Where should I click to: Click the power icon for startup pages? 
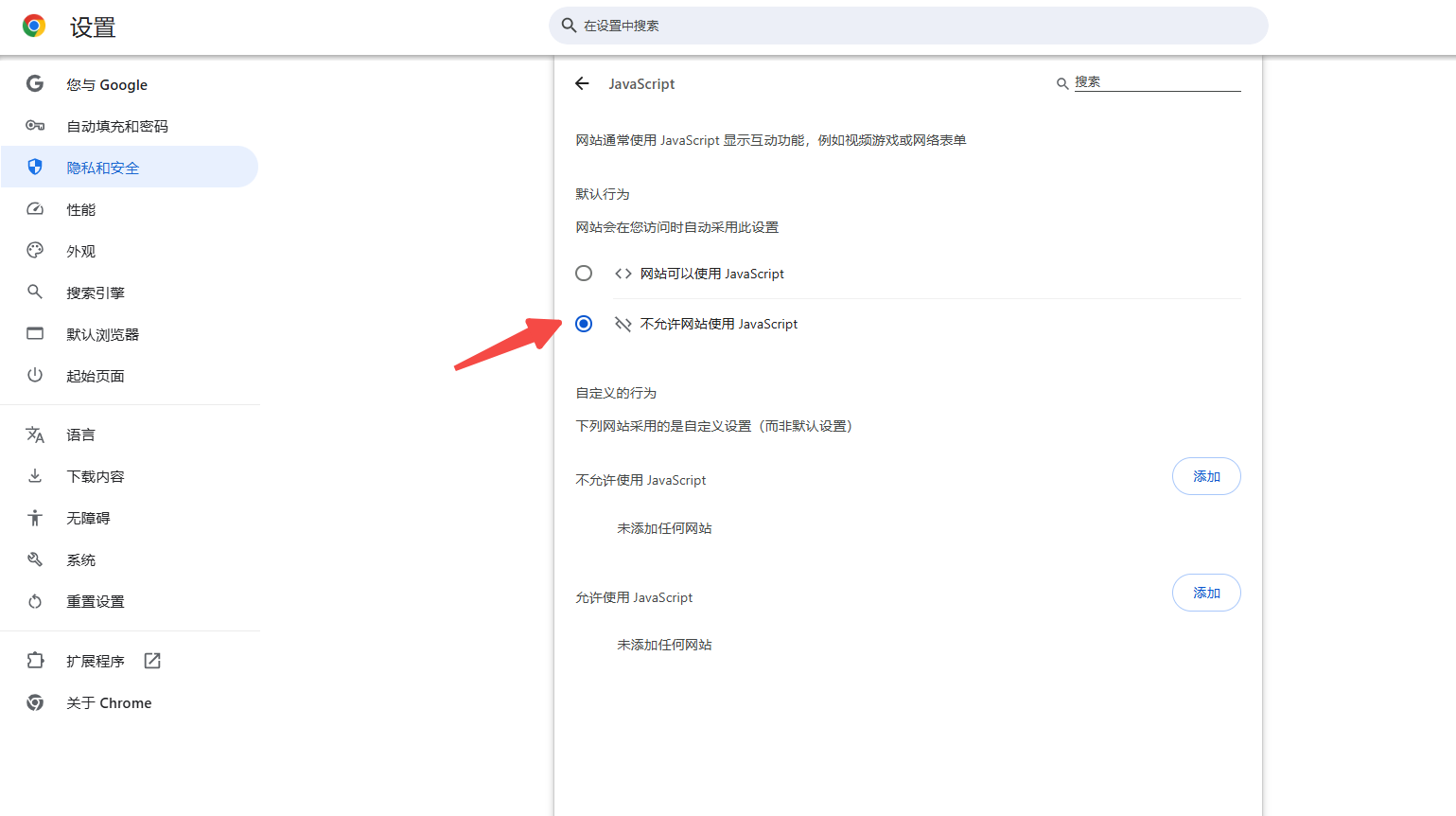pos(35,375)
